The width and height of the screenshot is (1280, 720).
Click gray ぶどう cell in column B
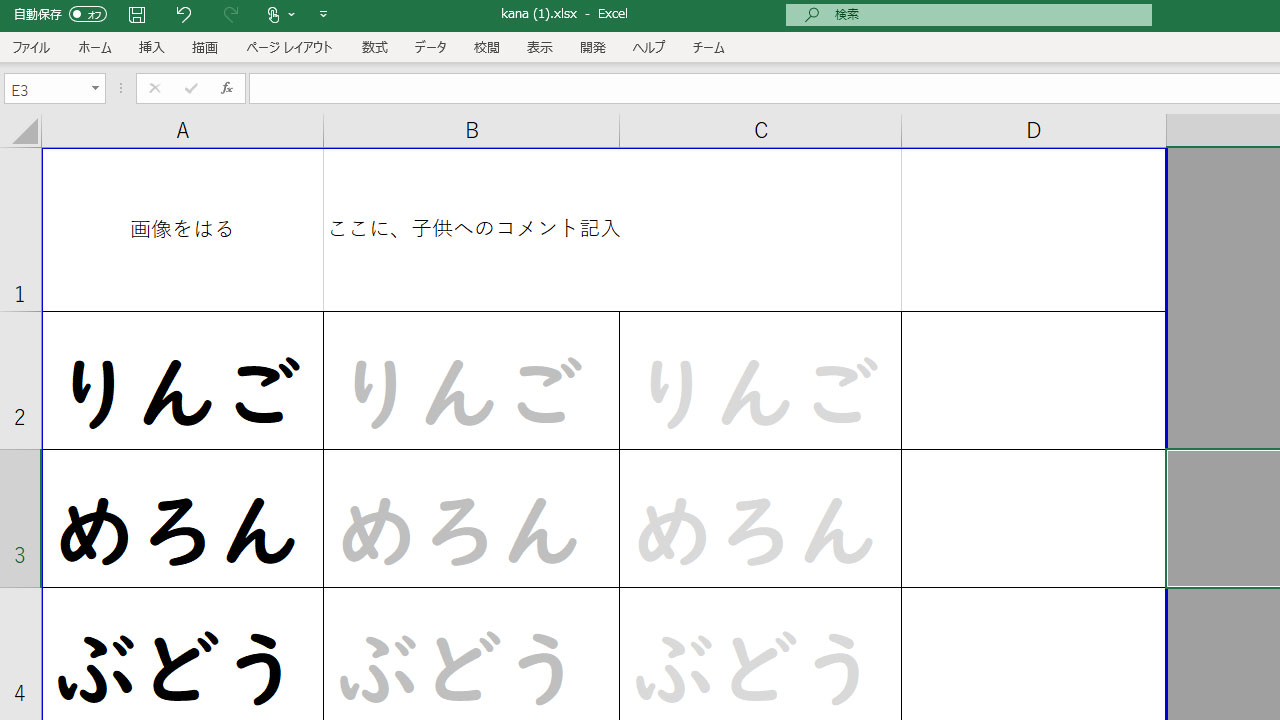pos(471,654)
